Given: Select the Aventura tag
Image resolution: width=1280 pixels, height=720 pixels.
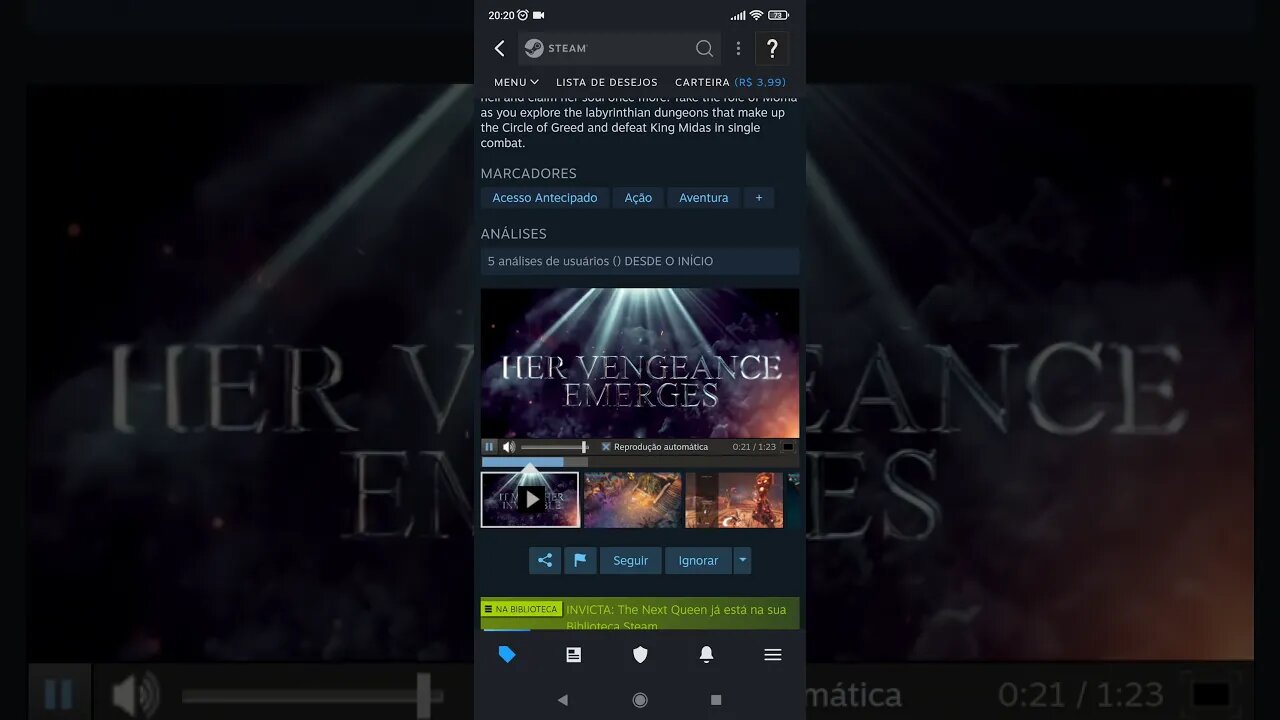Looking at the screenshot, I should [x=704, y=198].
